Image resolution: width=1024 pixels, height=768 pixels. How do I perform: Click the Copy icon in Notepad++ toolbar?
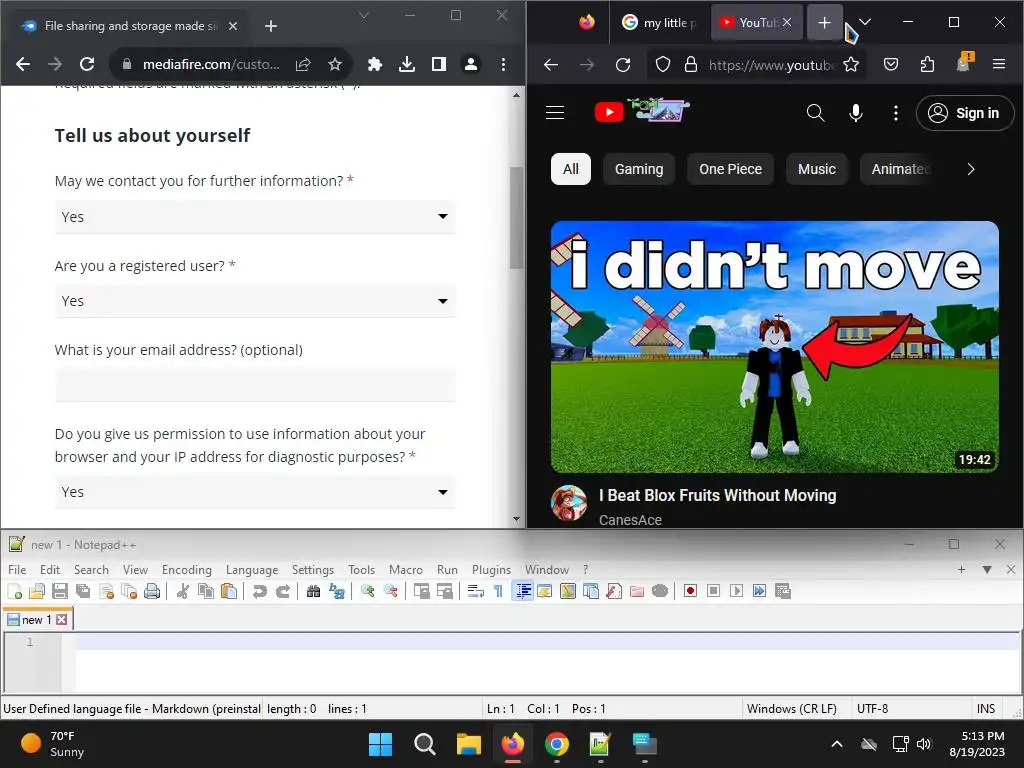click(206, 592)
